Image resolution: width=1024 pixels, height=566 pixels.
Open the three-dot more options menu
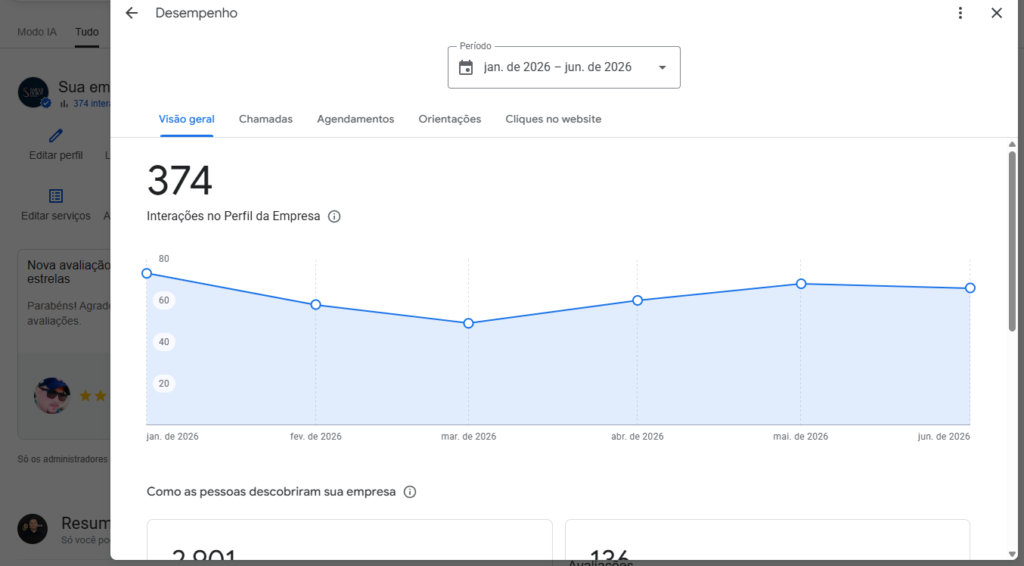[x=960, y=13]
